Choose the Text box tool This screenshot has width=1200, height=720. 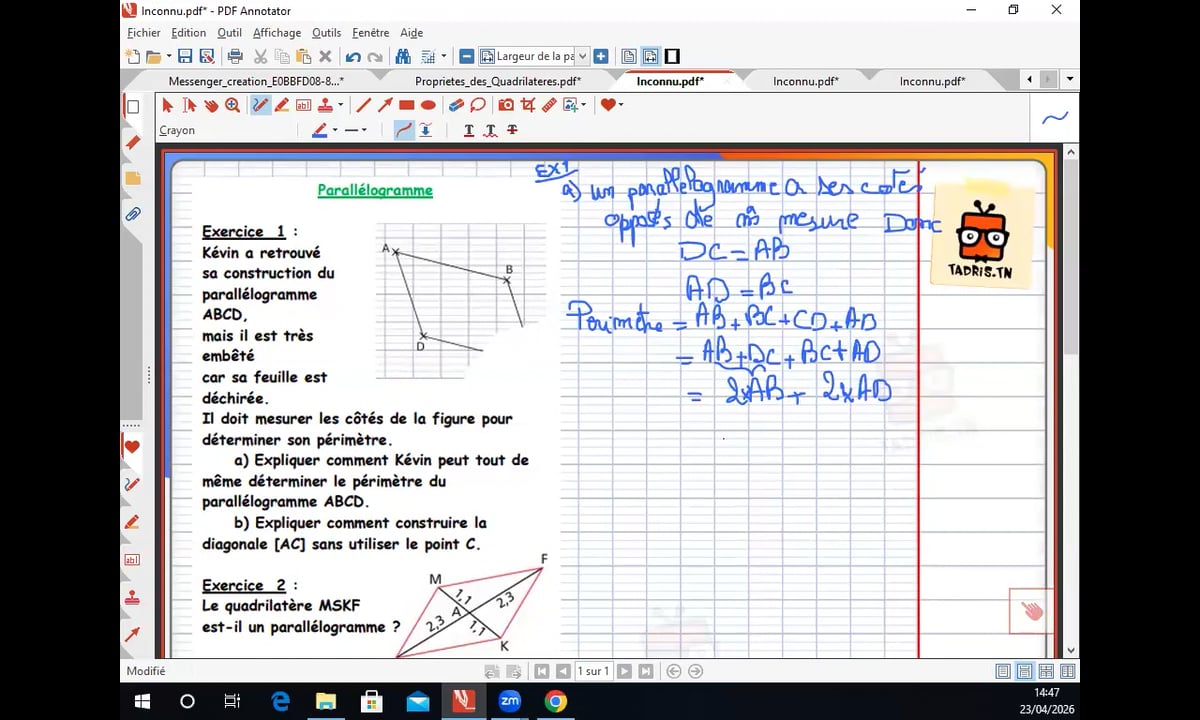303,105
